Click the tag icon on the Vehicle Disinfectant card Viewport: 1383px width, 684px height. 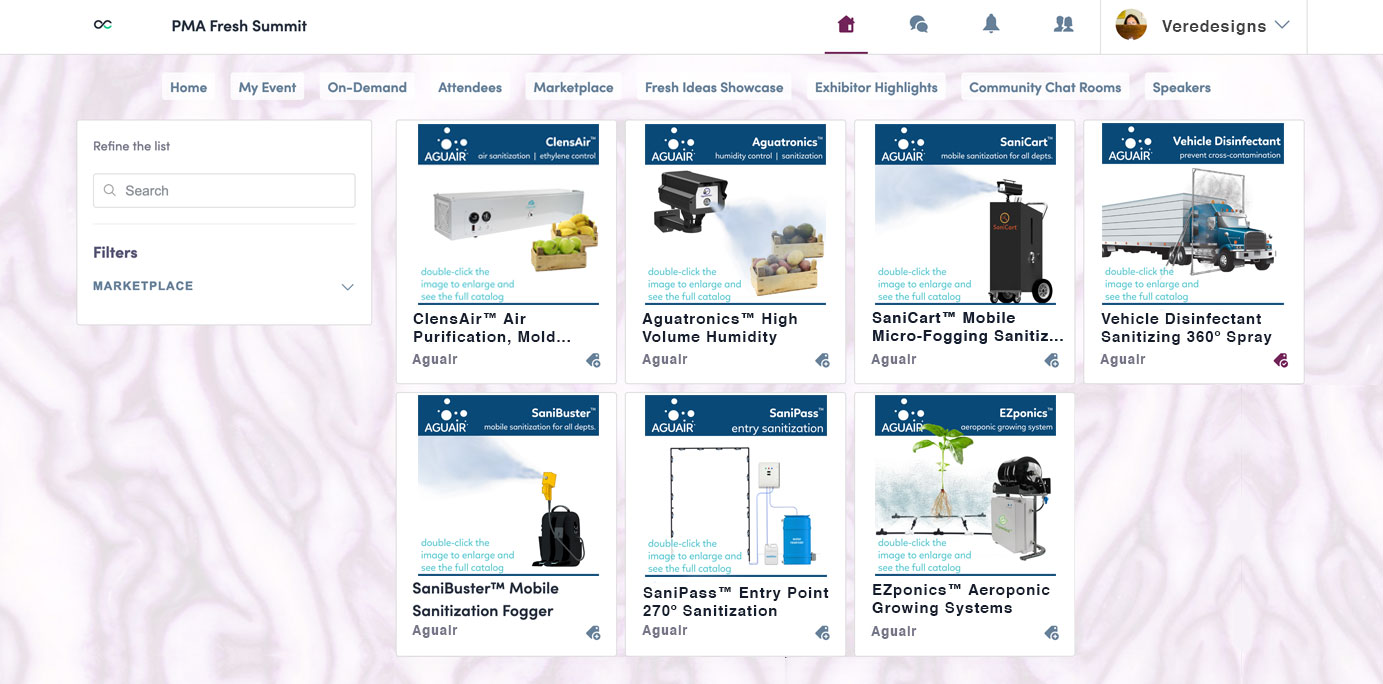pos(1280,360)
